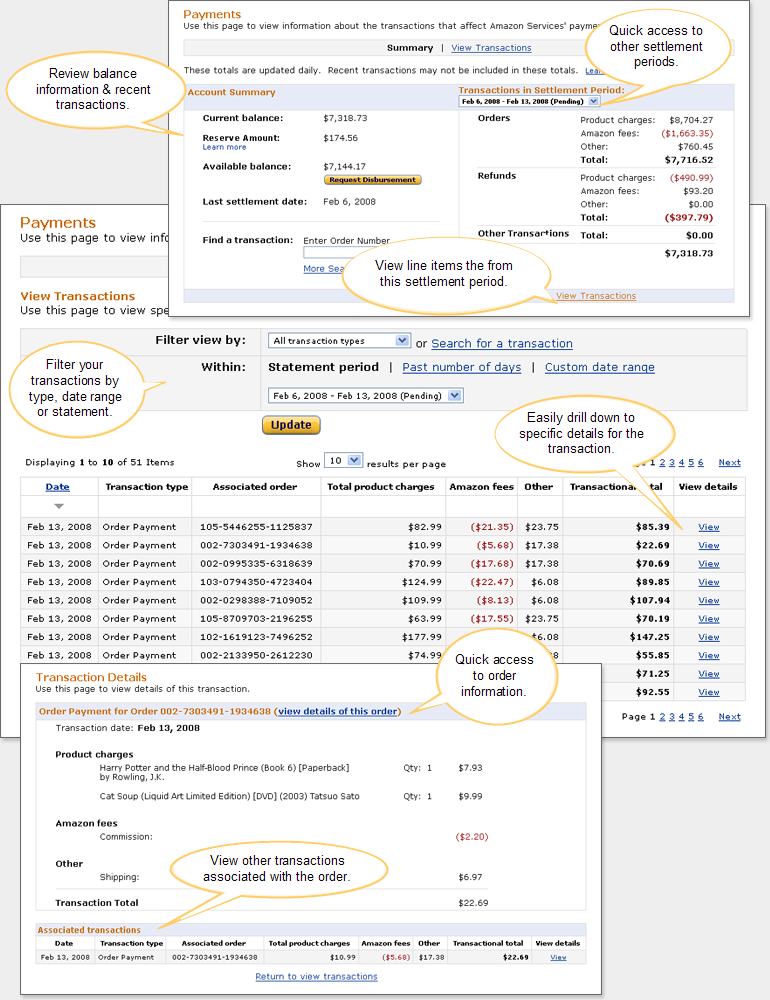Switch to Past number of days

462,367
